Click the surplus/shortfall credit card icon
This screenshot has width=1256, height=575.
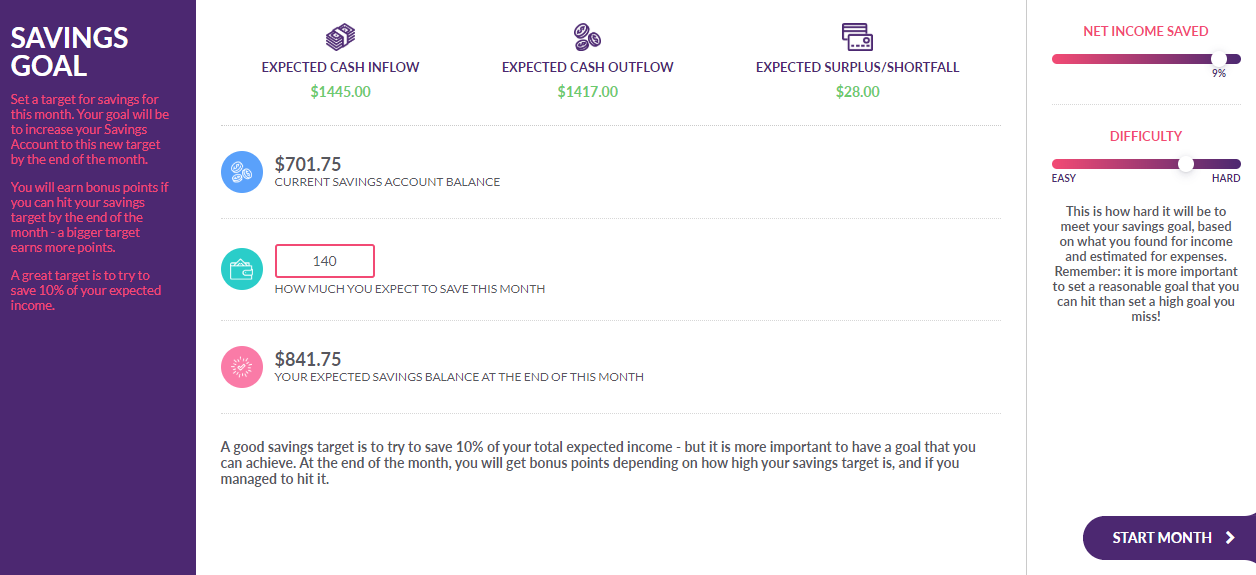click(x=858, y=37)
